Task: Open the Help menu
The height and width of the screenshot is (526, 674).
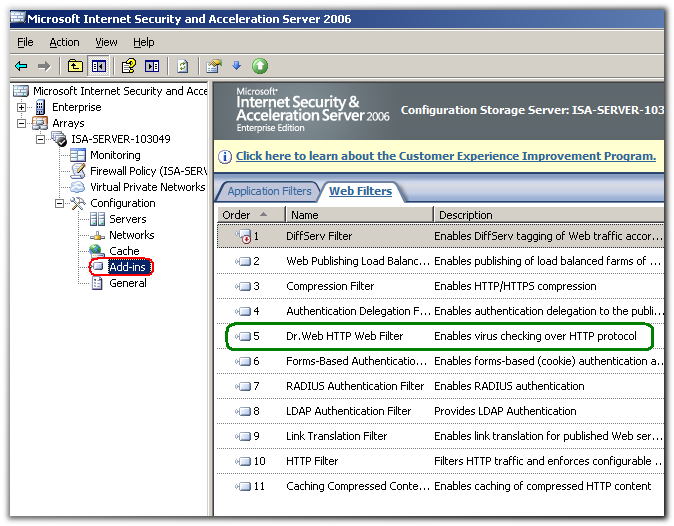Action: [x=144, y=42]
